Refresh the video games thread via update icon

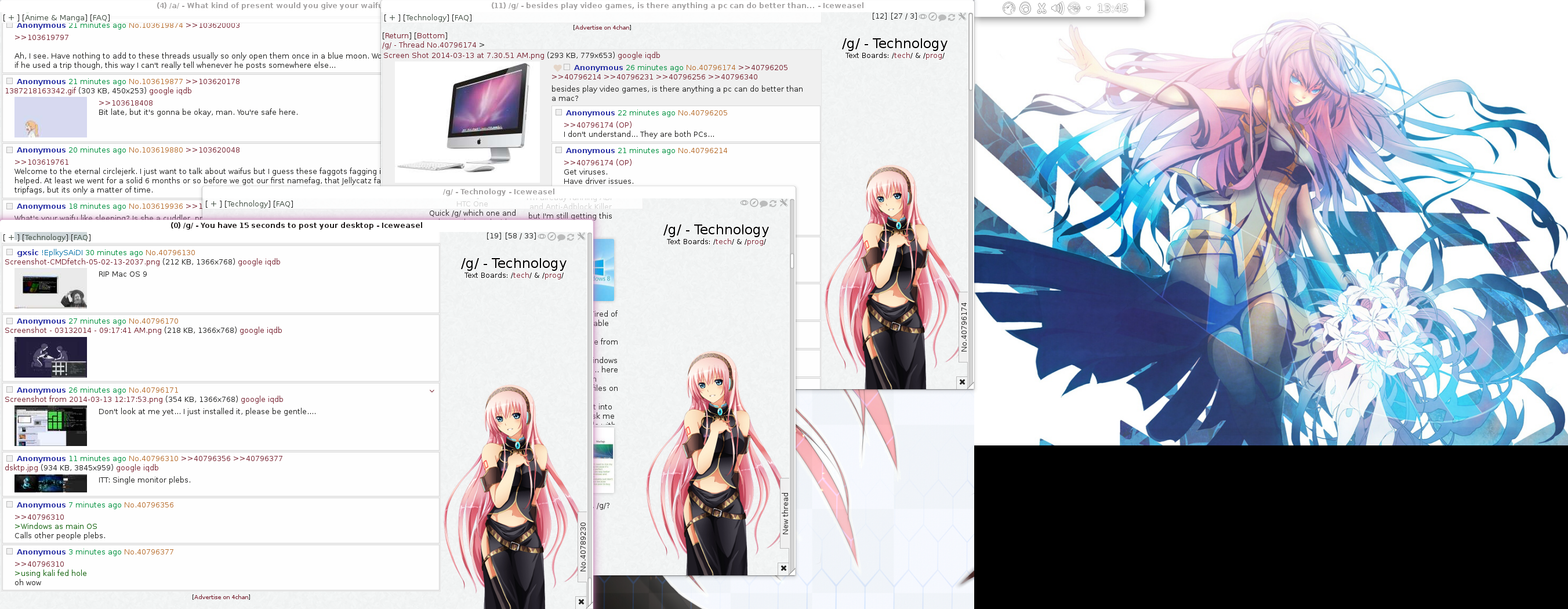952,17
